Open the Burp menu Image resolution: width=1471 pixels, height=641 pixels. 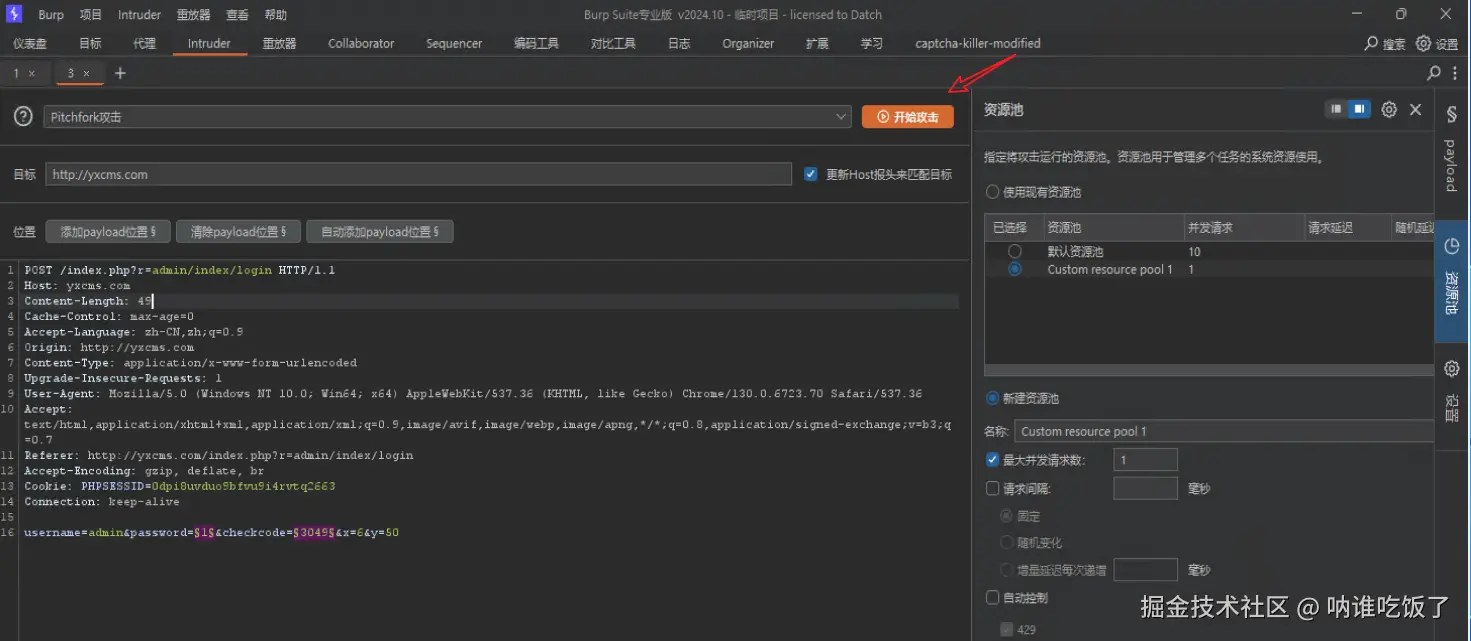click(51, 15)
